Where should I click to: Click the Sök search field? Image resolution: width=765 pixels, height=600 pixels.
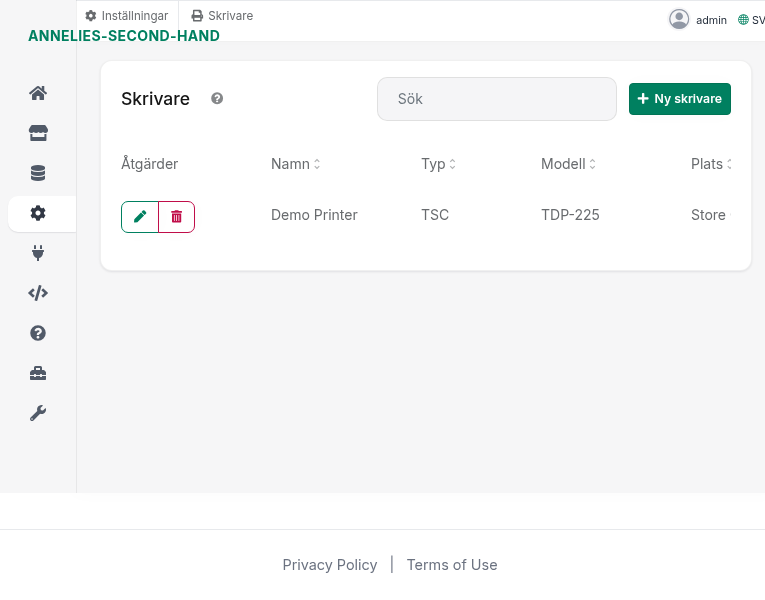tap(496, 99)
